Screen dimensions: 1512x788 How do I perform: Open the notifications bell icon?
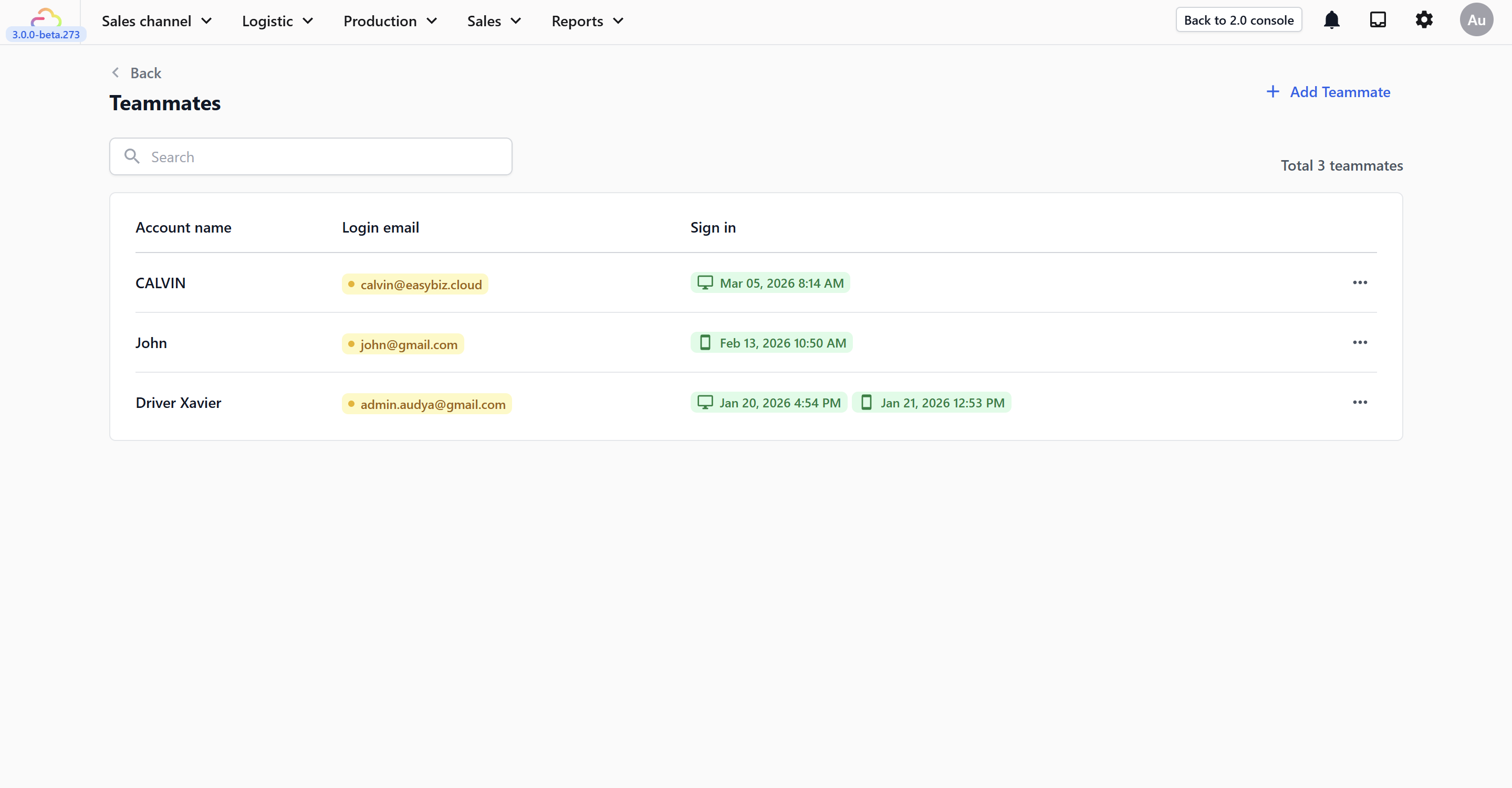(1331, 20)
